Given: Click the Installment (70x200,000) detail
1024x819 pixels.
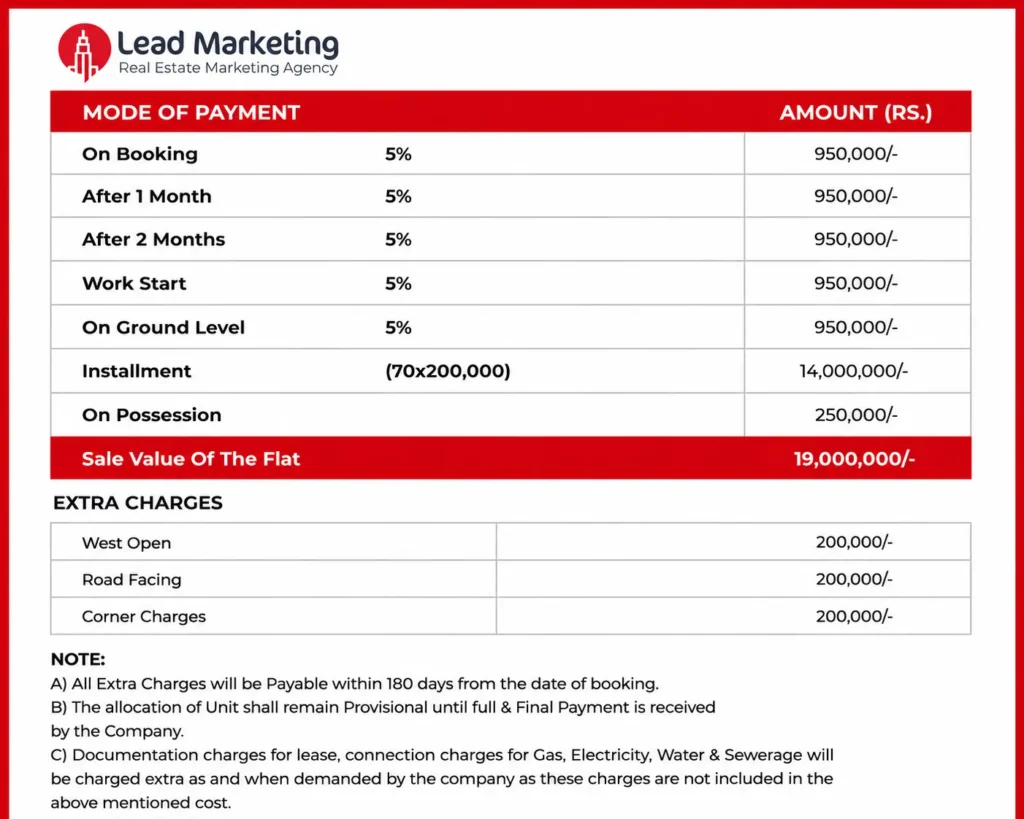Looking at the screenshot, I should tap(447, 371).
